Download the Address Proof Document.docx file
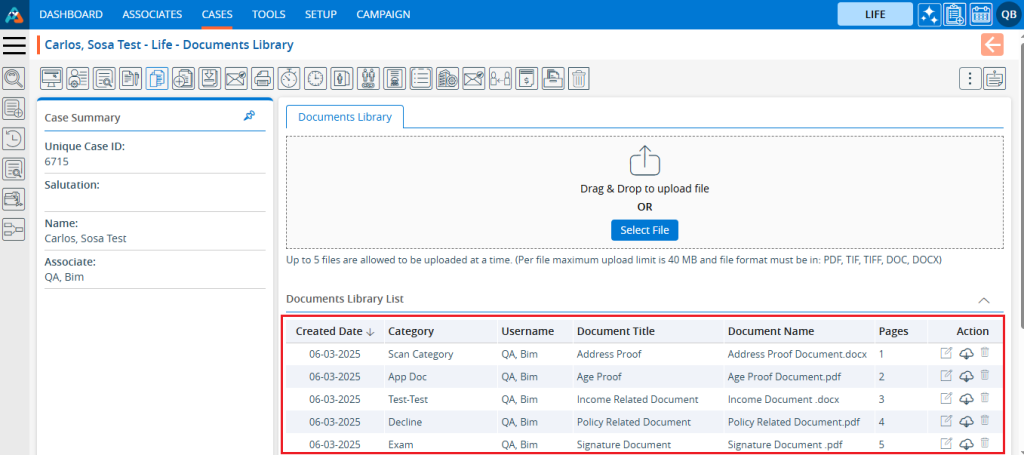 [966, 354]
